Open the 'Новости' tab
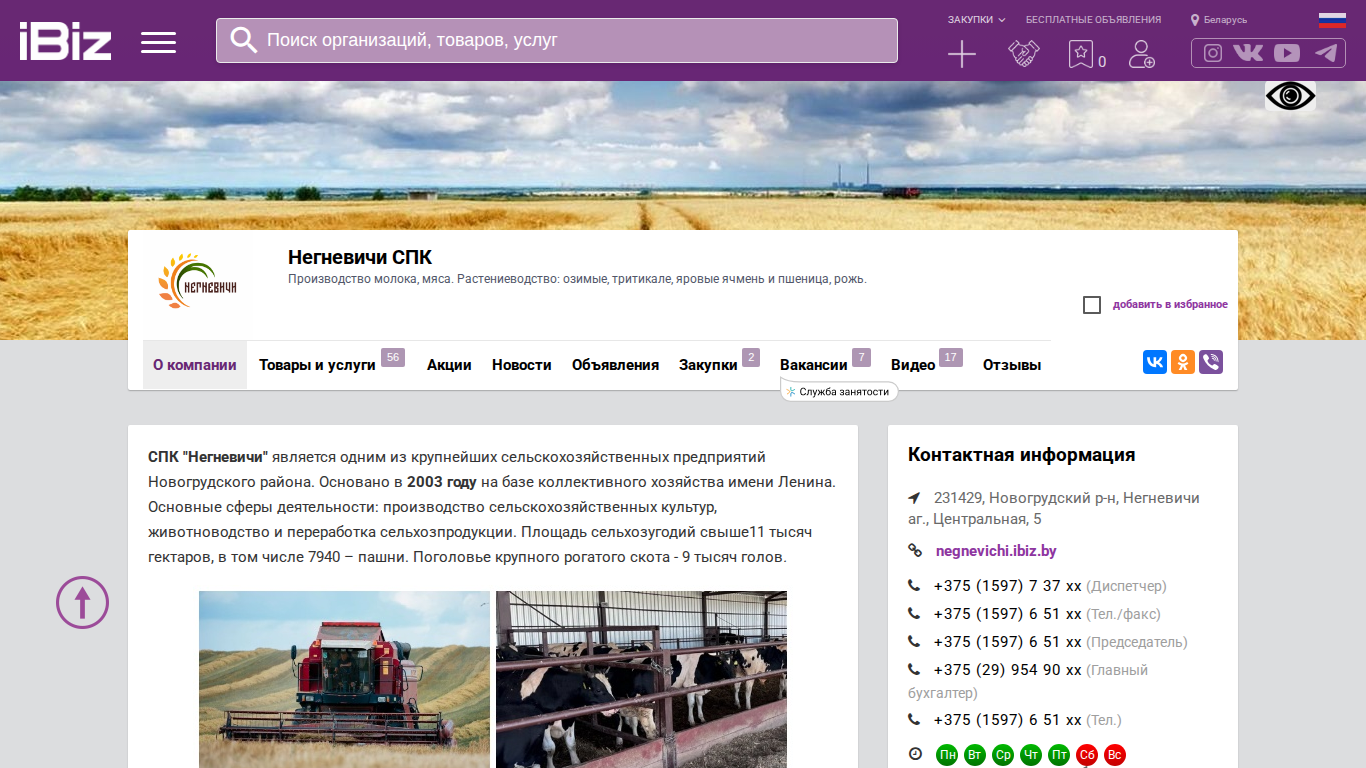This screenshot has height=768, width=1366. pos(522,365)
